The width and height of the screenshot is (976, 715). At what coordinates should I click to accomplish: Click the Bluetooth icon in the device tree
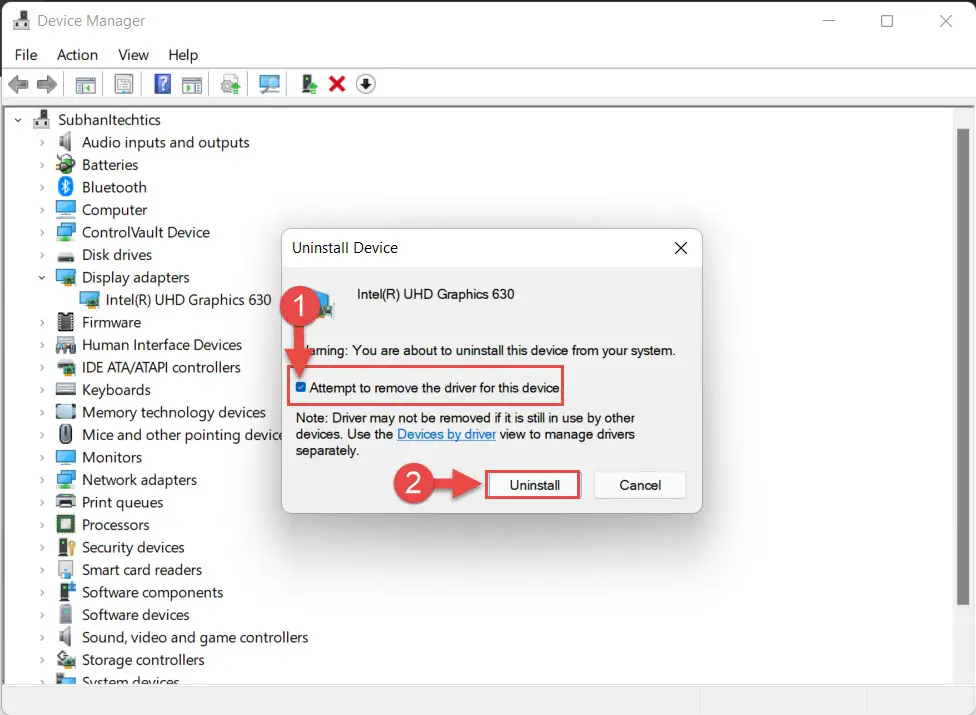click(65, 187)
